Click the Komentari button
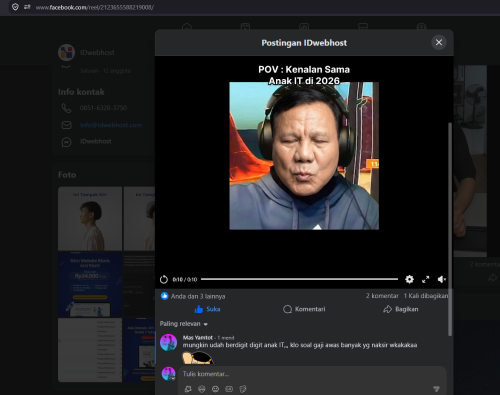Screen dimensions: 500x395 click(x=304, y=309)
